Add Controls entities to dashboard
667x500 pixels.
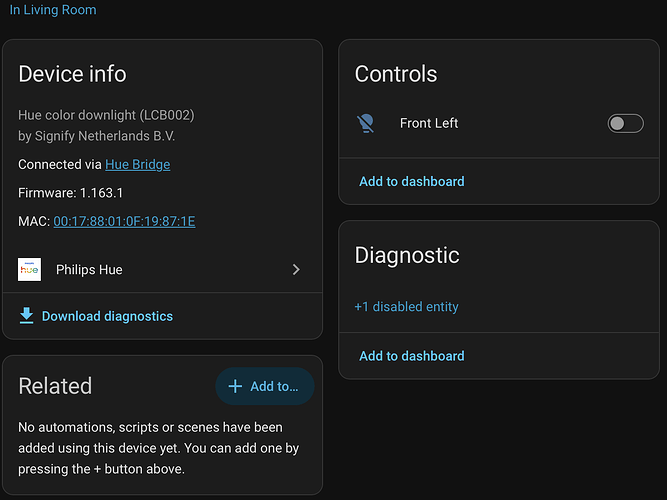click(412, 182)
